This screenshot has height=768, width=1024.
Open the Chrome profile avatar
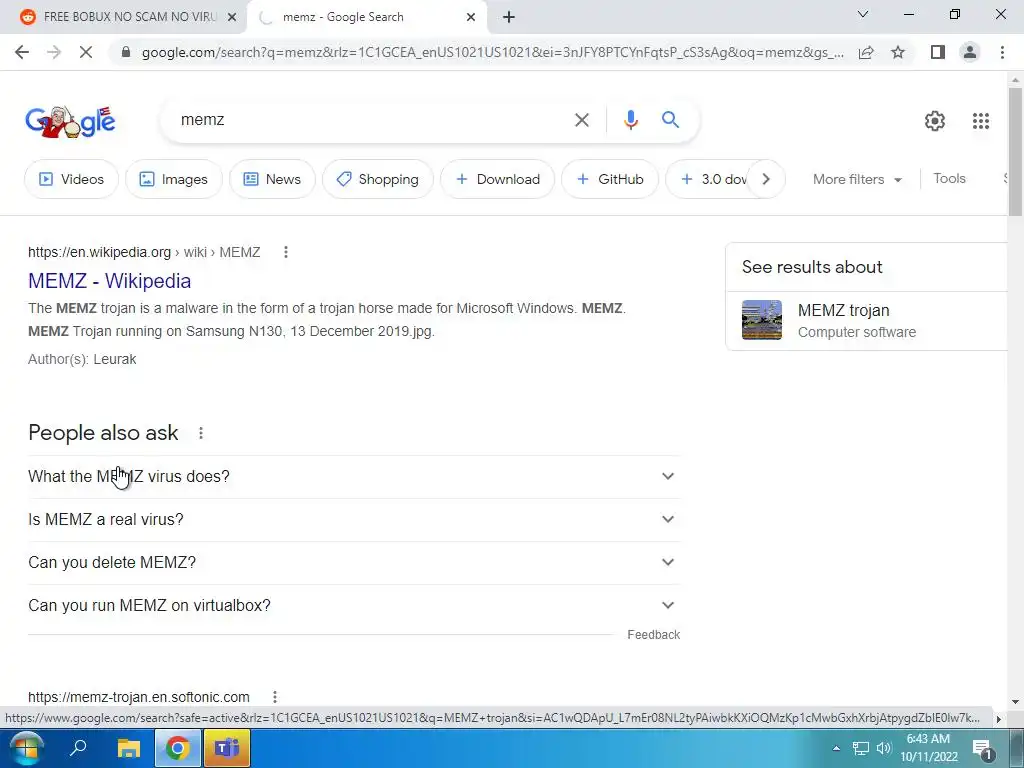[970, 52]
